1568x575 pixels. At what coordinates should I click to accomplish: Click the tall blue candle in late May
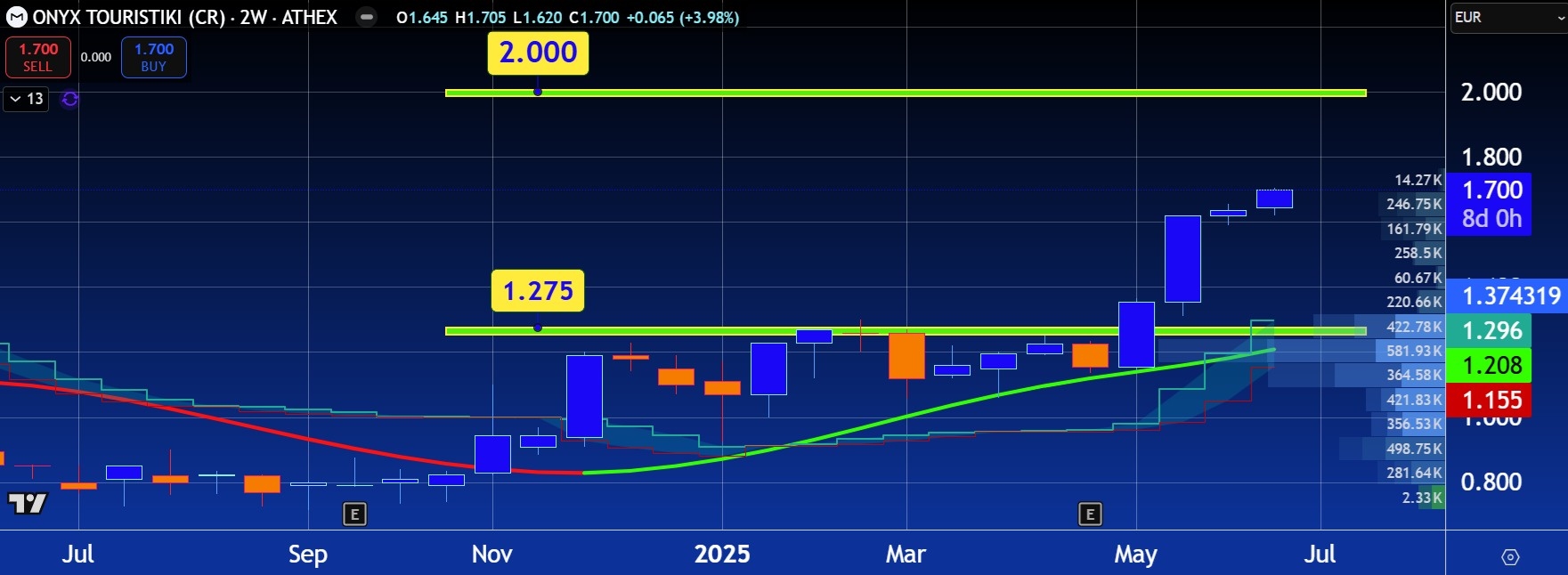point(1182,259)
